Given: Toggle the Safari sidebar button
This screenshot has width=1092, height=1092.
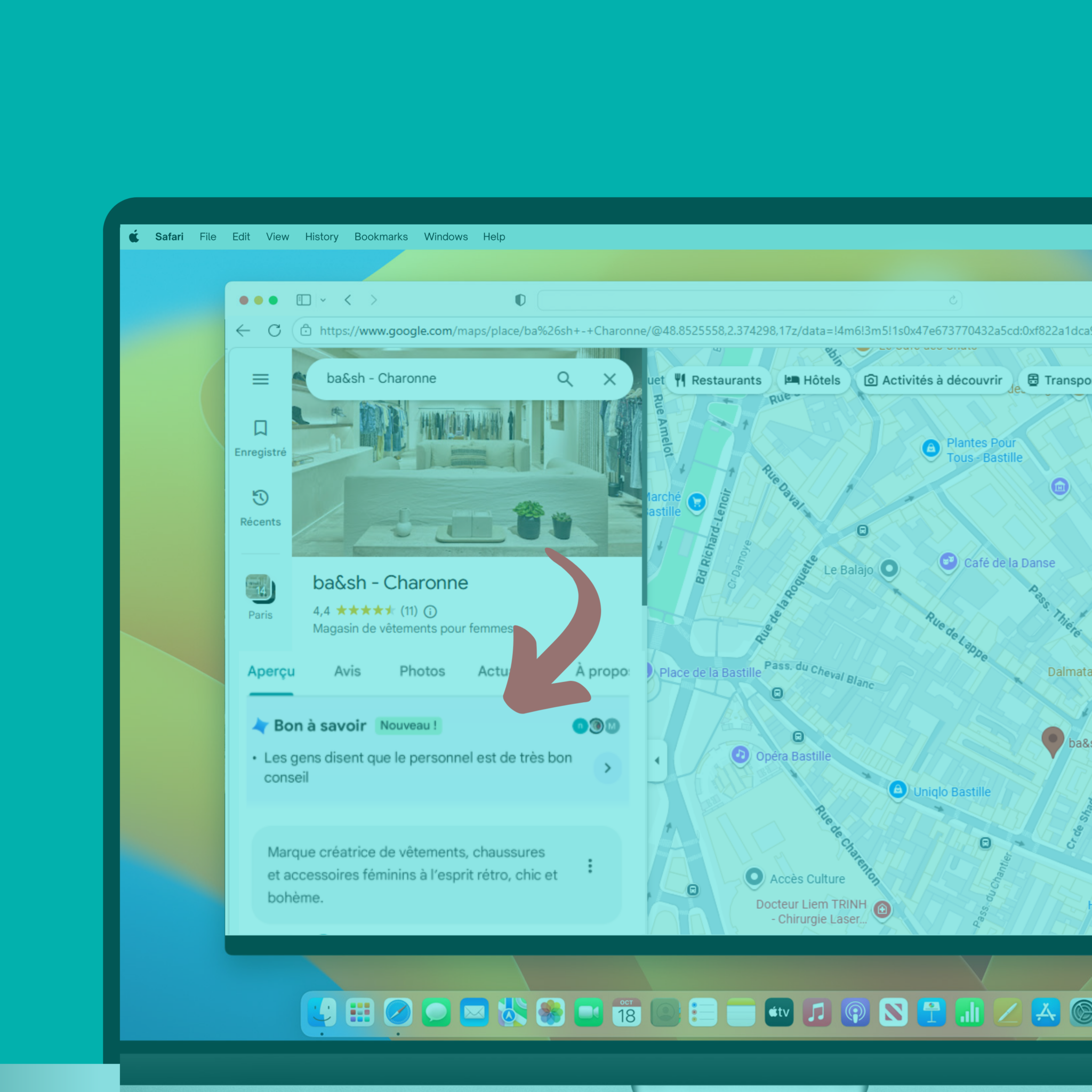Looking at the screenshot, I should coord(303,300).
